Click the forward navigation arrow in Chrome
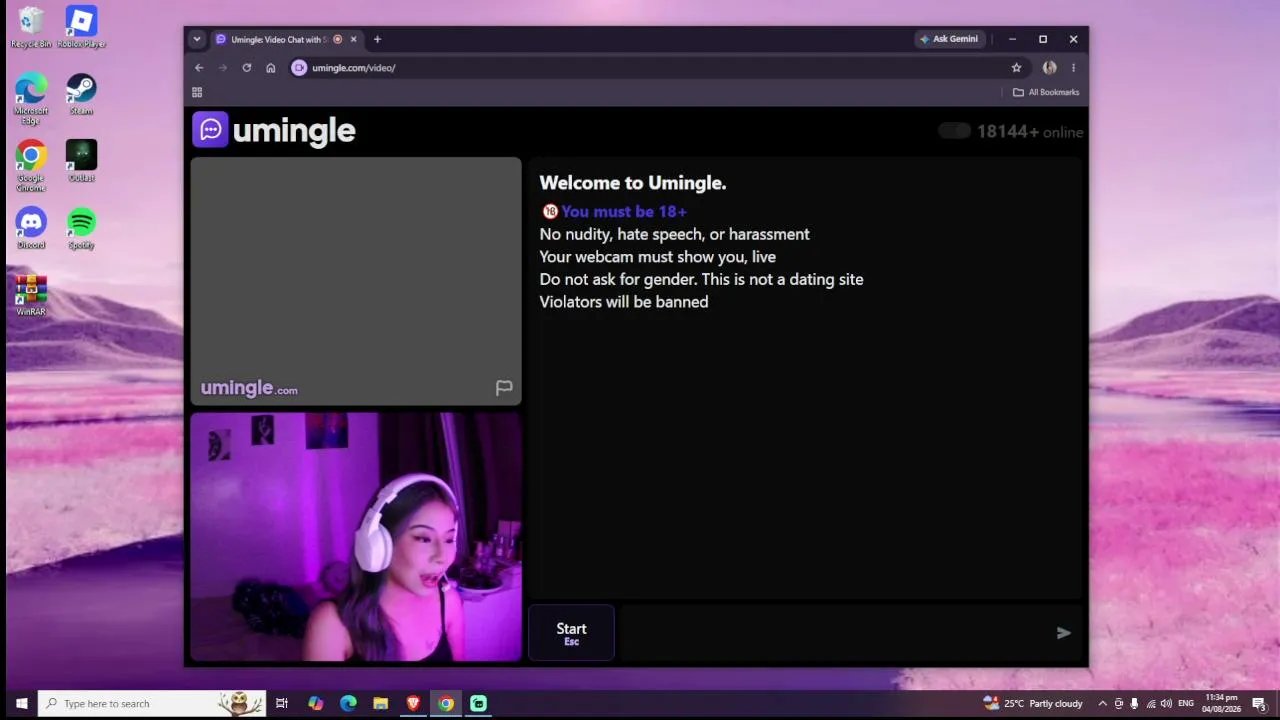 [223, 68]
